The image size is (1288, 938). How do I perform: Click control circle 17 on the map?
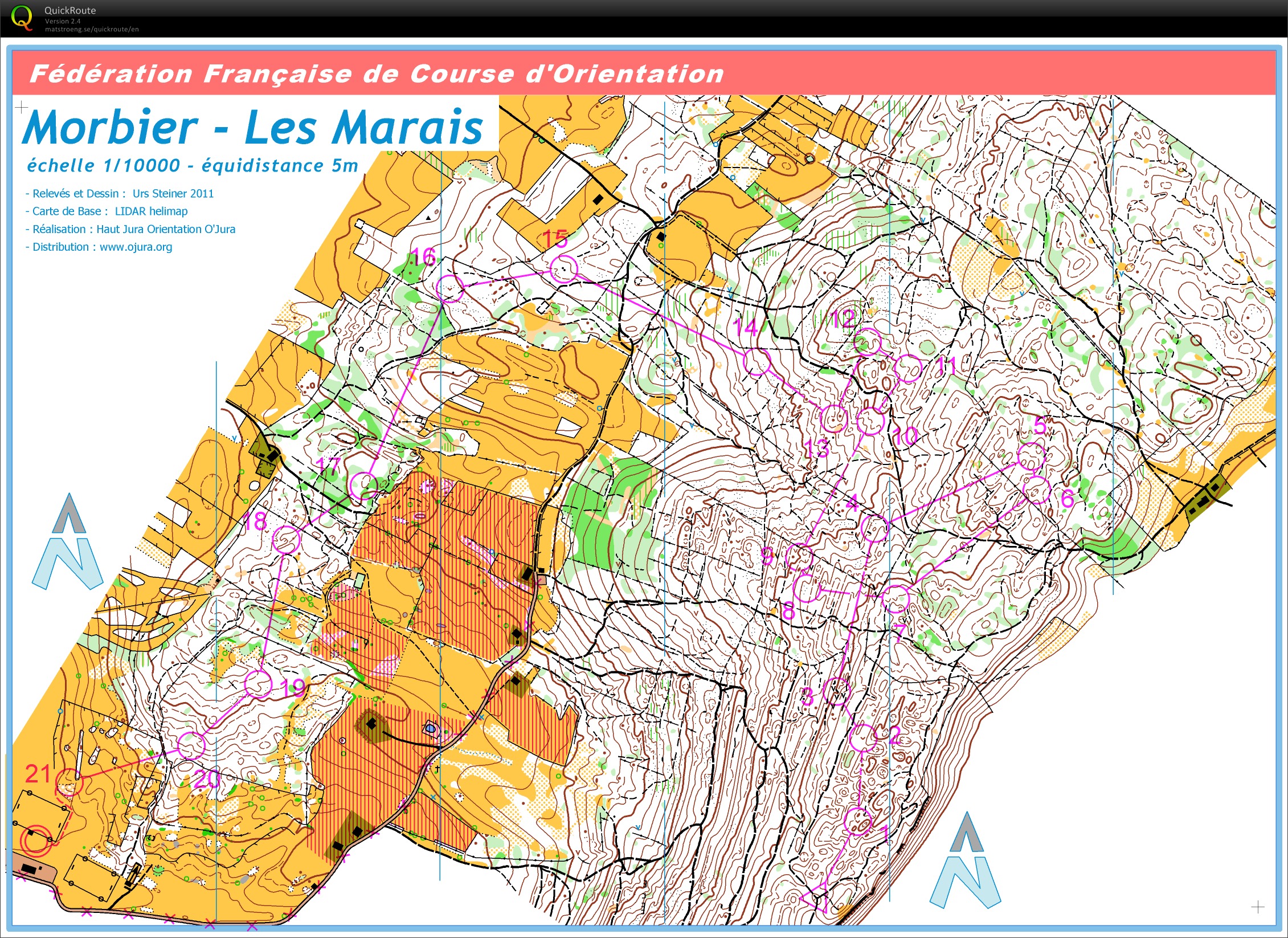pos(363,486)
